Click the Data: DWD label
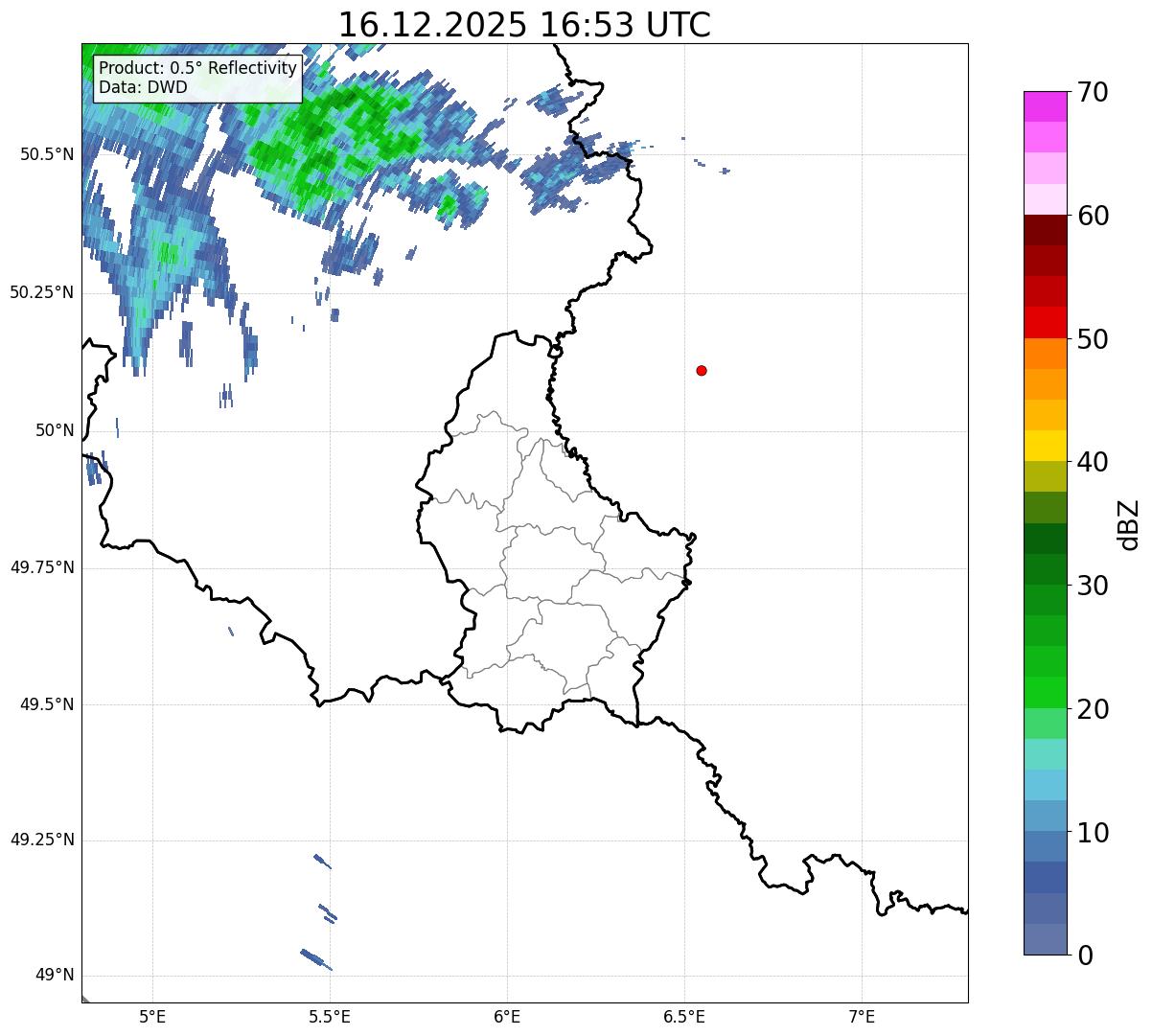Screen dimensions: 1152x1036 pos(143,87)
